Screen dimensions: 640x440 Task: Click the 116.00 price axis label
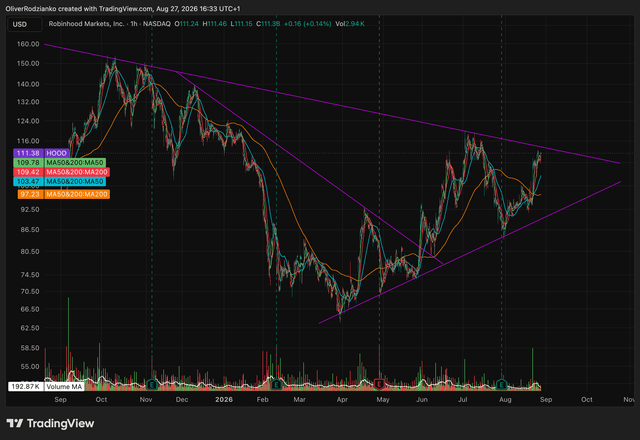28,141
